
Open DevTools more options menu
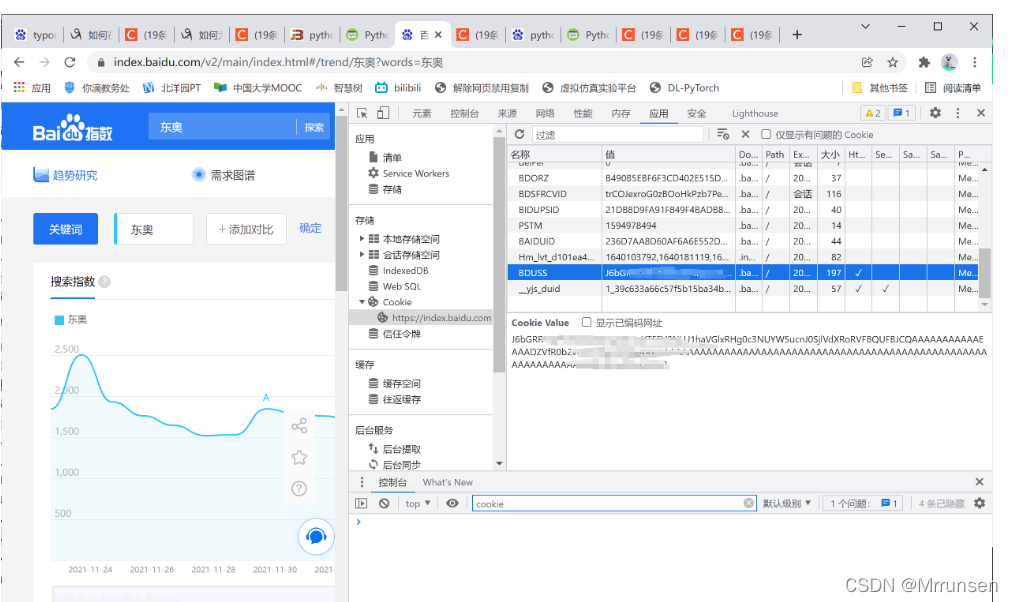point(957,113)
